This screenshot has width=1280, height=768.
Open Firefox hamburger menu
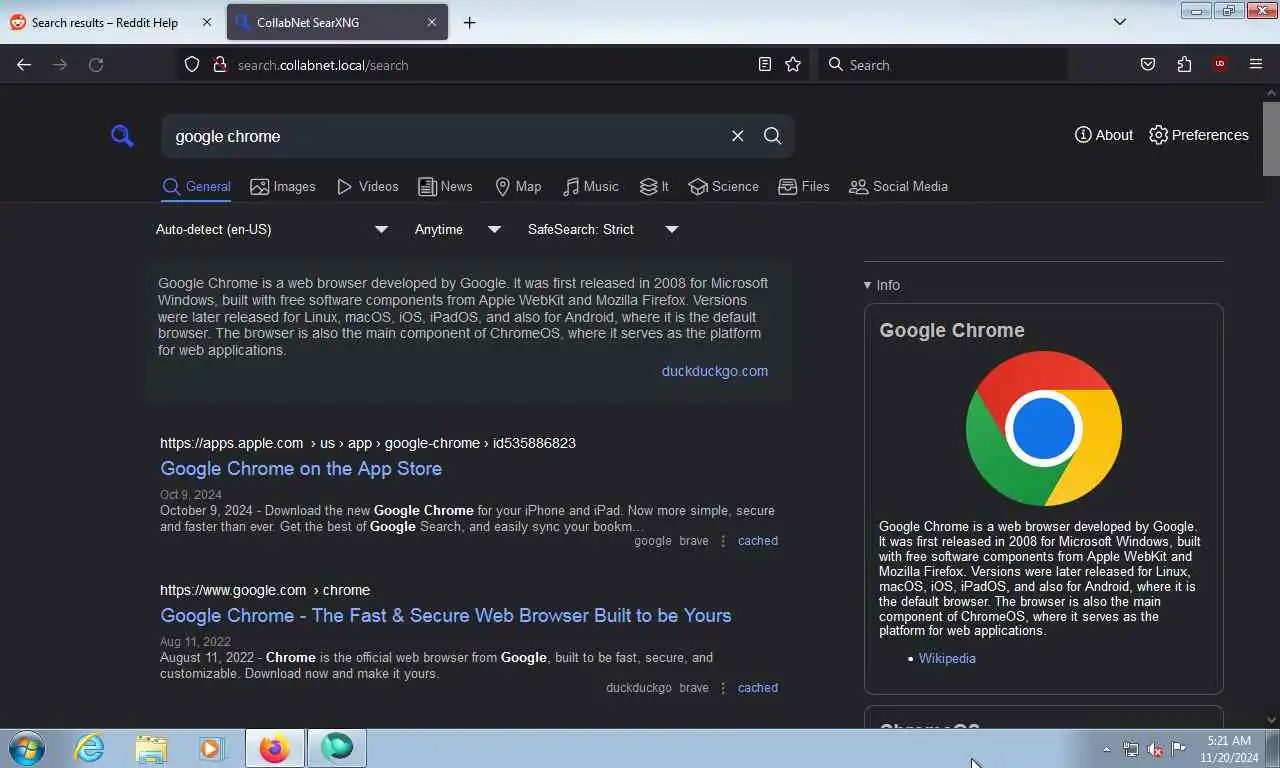click(1256, 65)
